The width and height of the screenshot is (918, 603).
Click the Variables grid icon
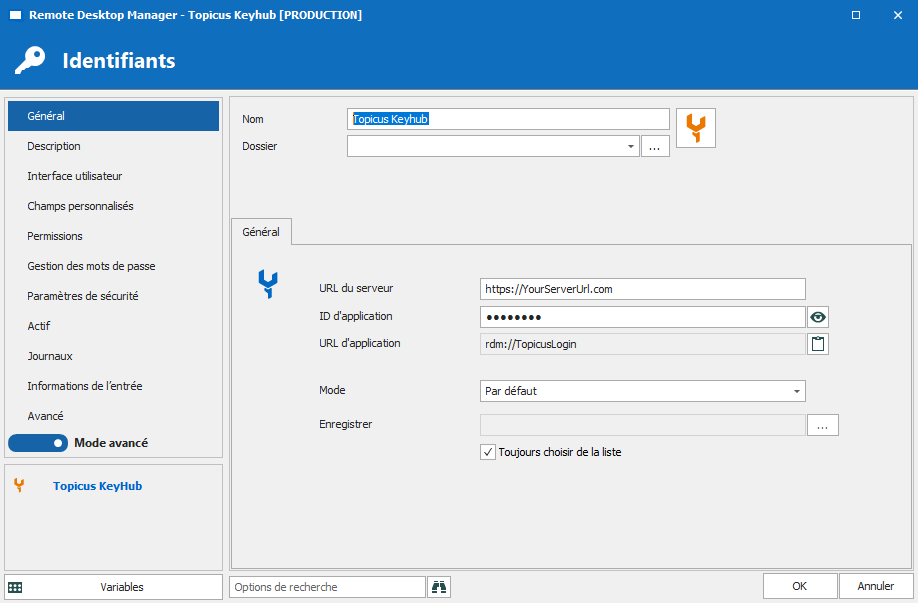pos(15,587)
